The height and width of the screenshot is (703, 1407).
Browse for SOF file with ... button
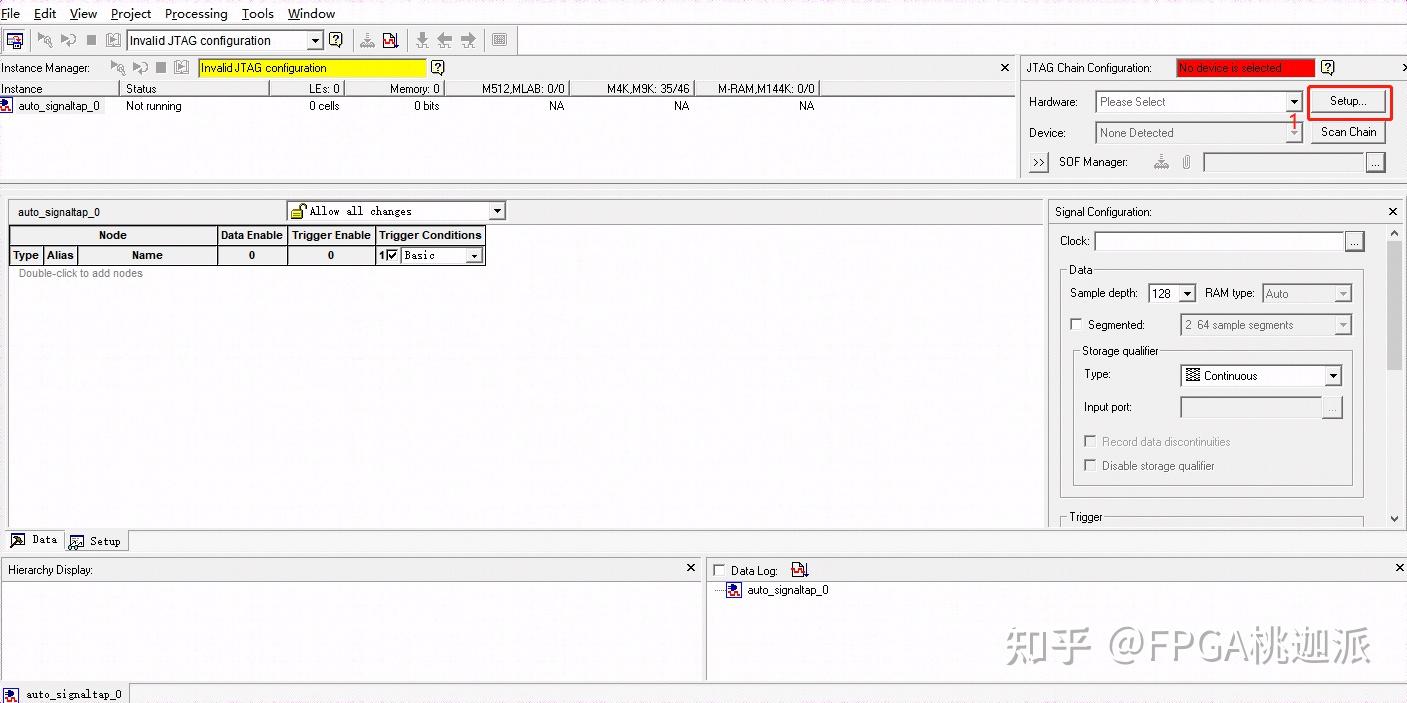pyautogui.click(x=1376, y=162)
